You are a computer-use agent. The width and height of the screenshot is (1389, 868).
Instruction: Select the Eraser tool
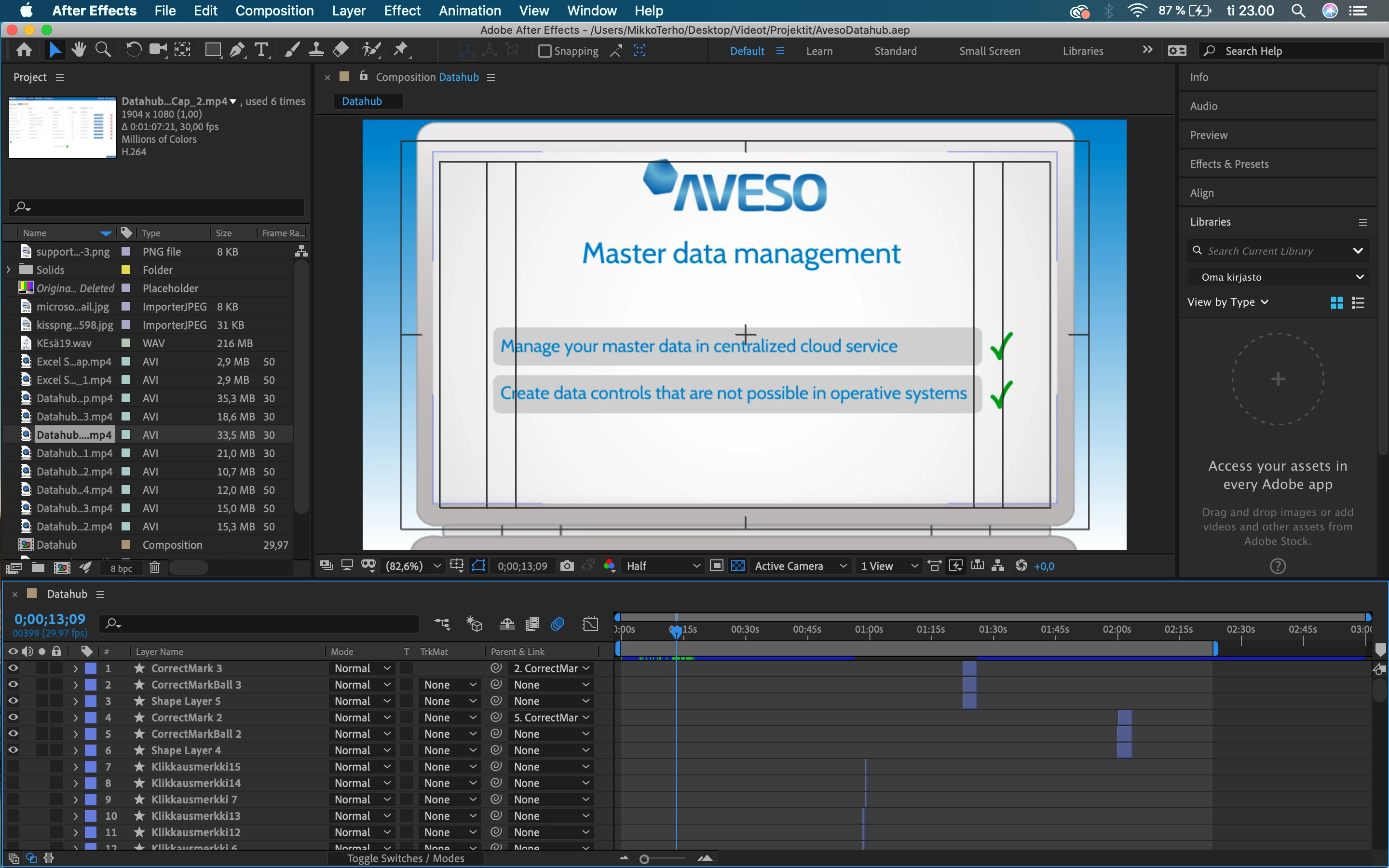341,51
